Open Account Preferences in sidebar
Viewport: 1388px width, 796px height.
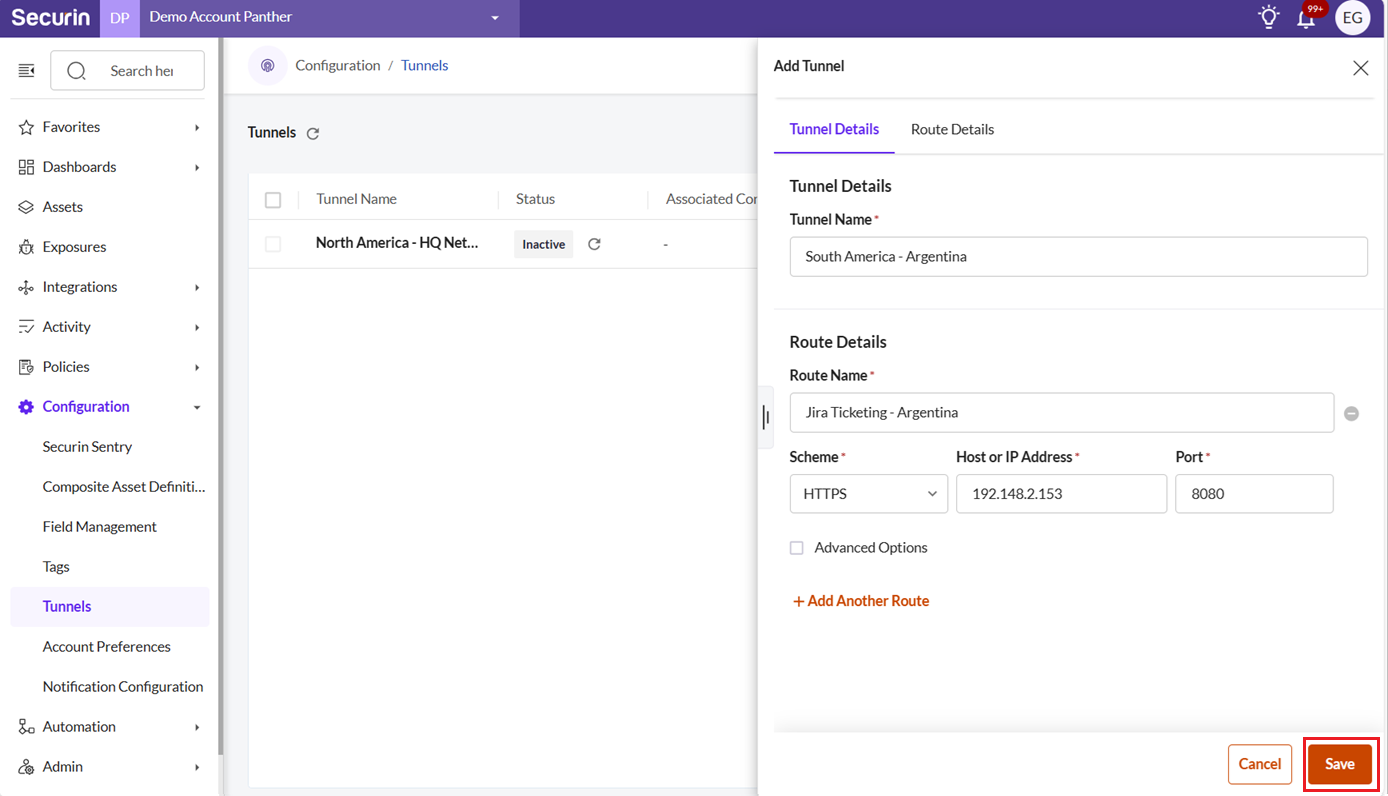coord(106,647)
